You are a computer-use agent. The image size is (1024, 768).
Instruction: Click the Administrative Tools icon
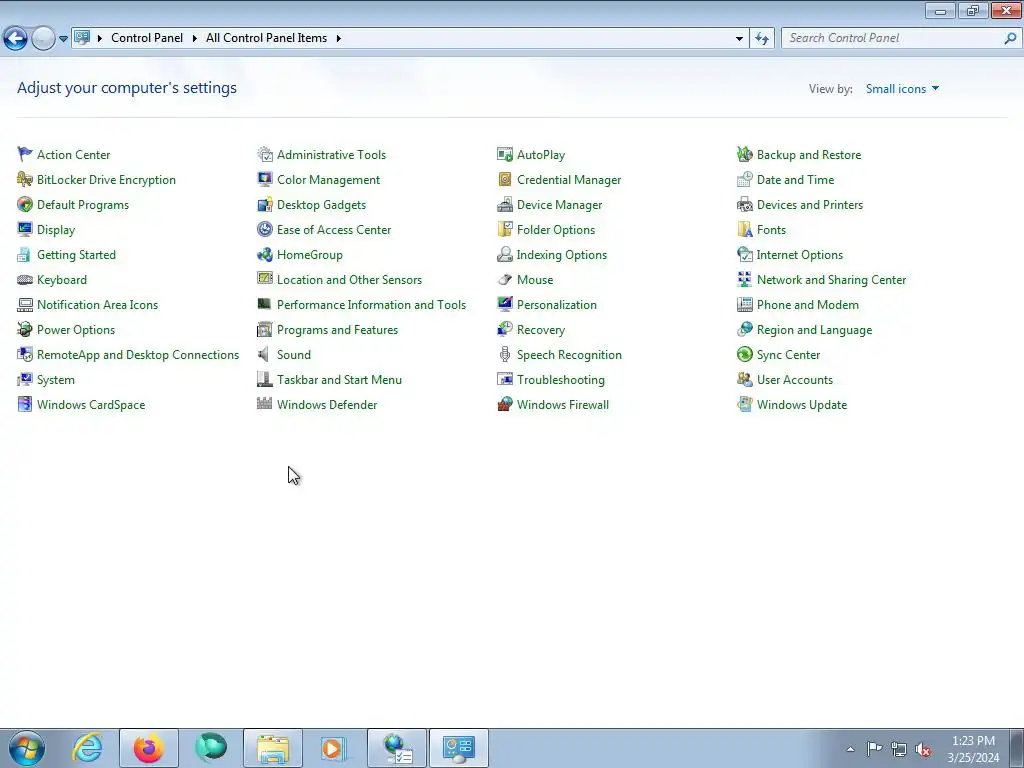pos(264,154)
